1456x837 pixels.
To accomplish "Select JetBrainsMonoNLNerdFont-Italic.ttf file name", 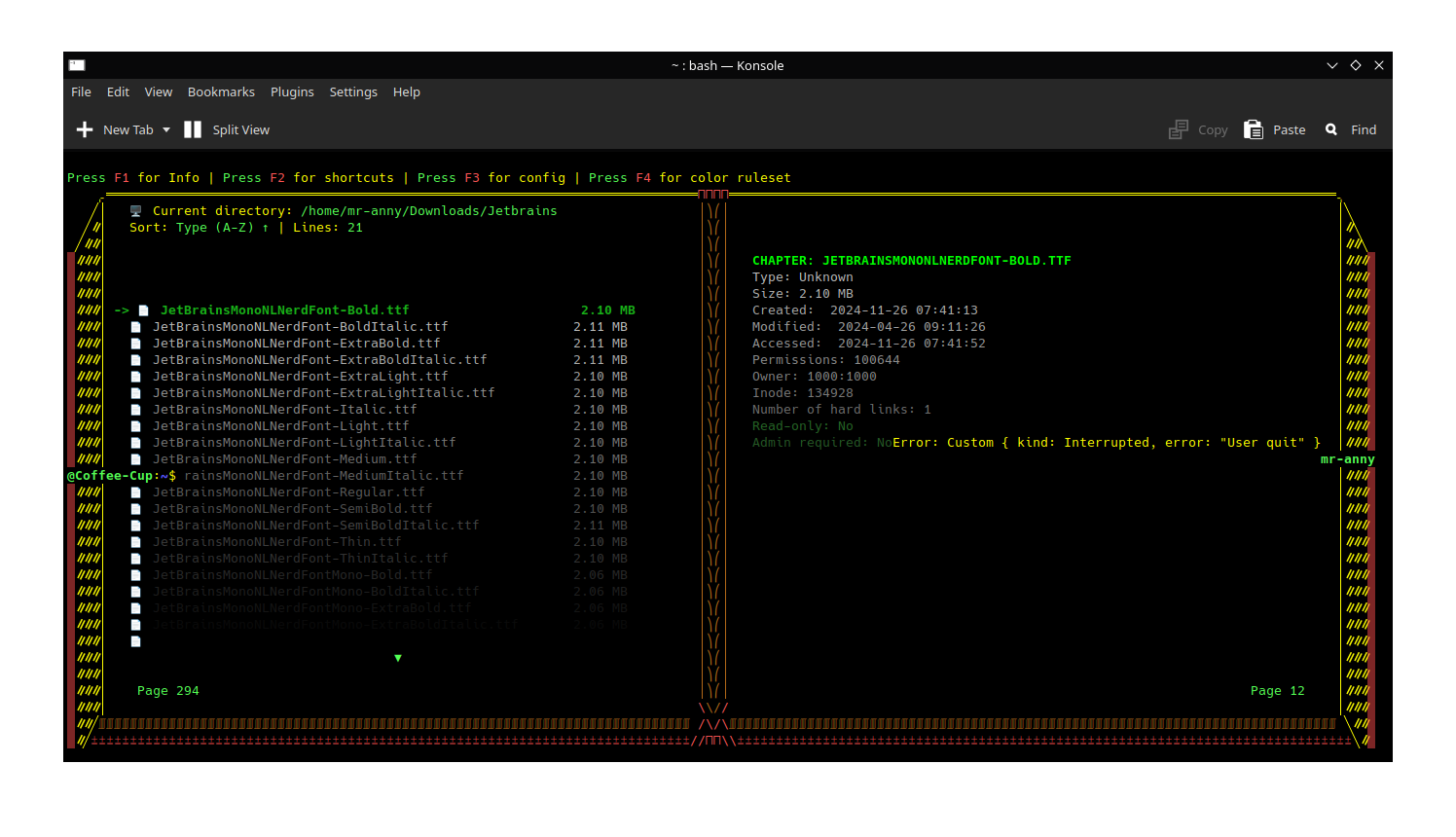I will 285,410.
